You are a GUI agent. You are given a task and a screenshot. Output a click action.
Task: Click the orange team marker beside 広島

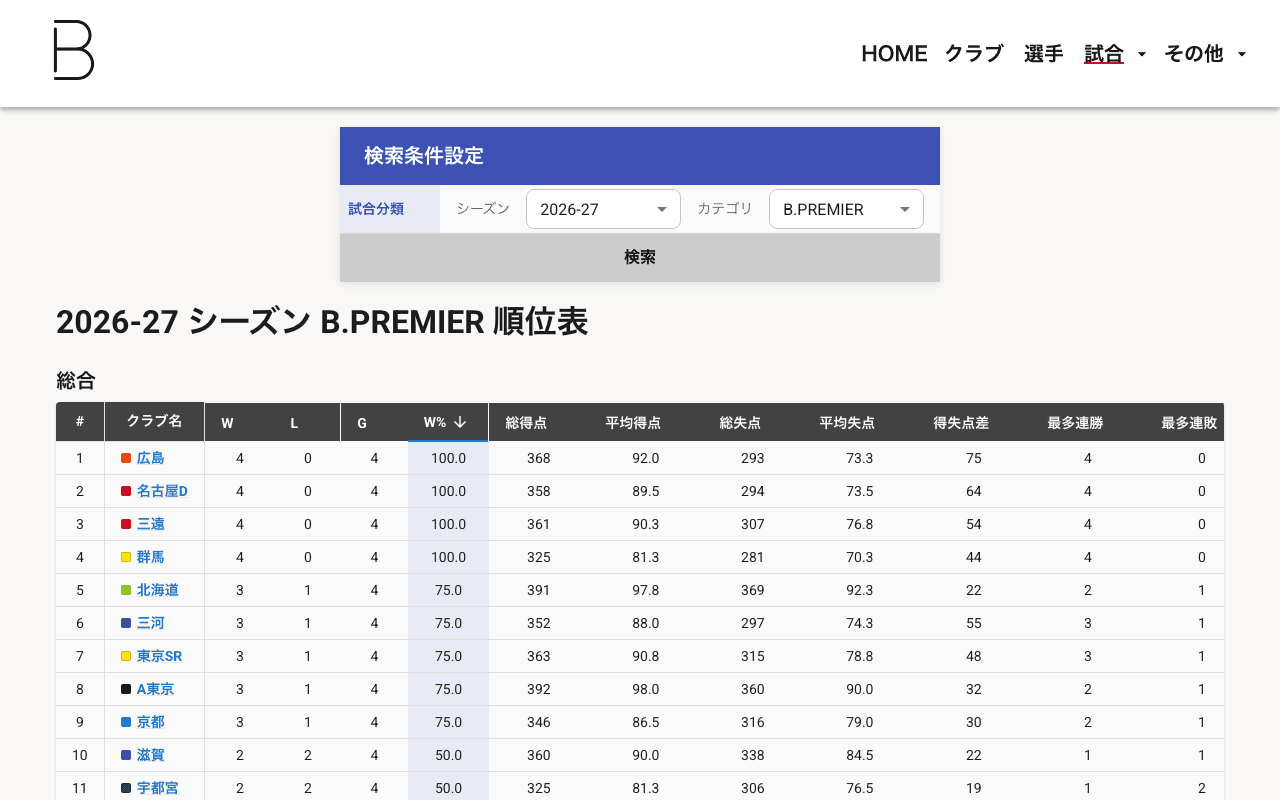126,458
